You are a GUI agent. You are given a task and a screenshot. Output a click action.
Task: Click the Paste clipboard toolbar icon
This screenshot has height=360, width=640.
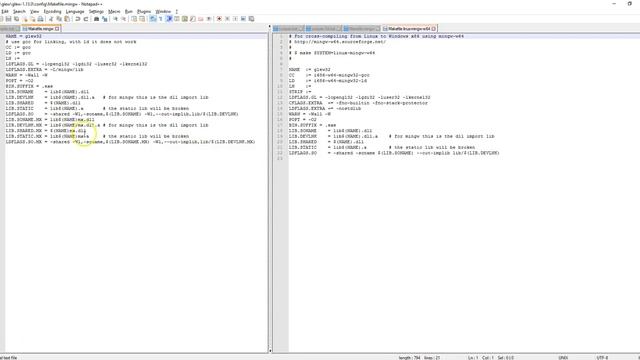point(67,19)
